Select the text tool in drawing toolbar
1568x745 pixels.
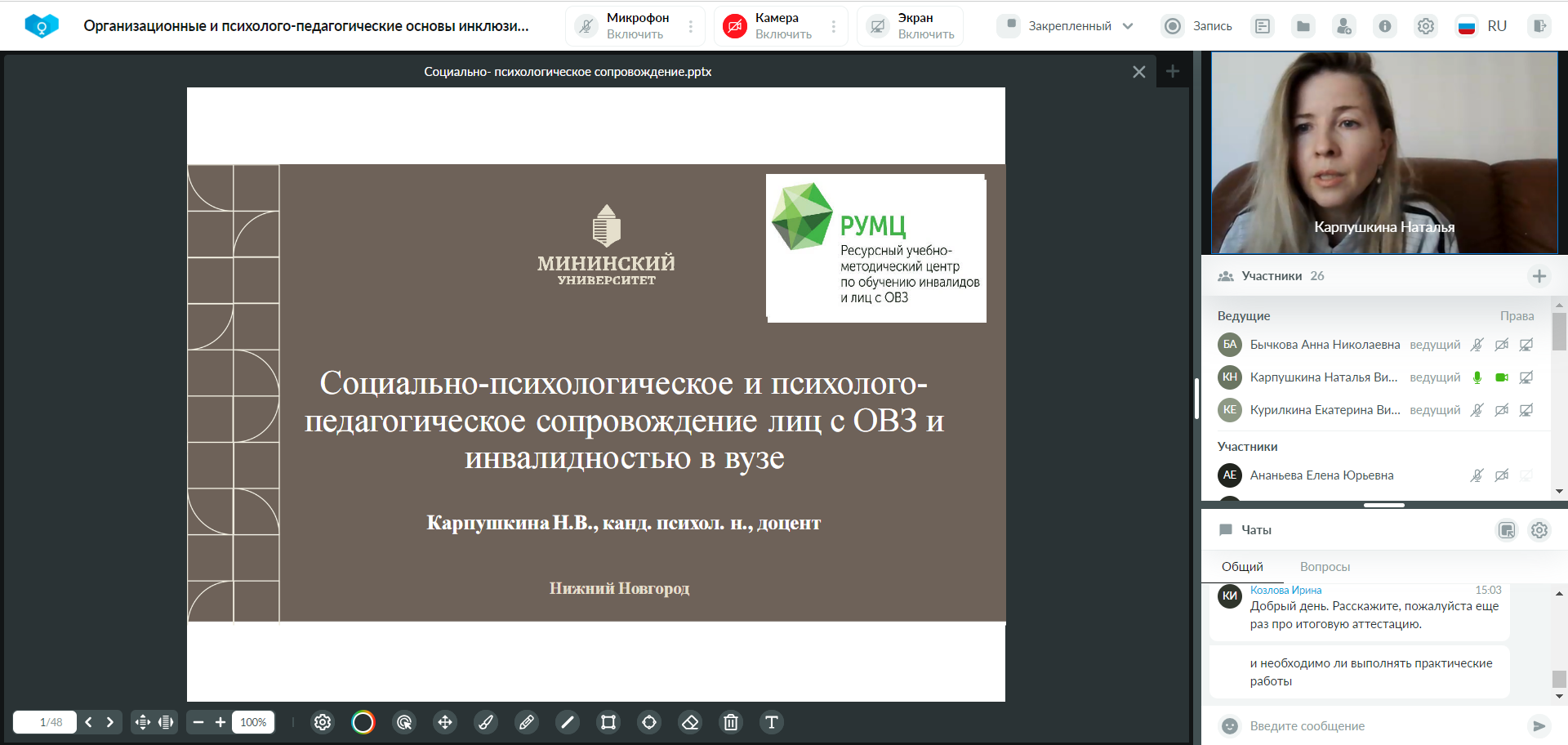point(771,722)
